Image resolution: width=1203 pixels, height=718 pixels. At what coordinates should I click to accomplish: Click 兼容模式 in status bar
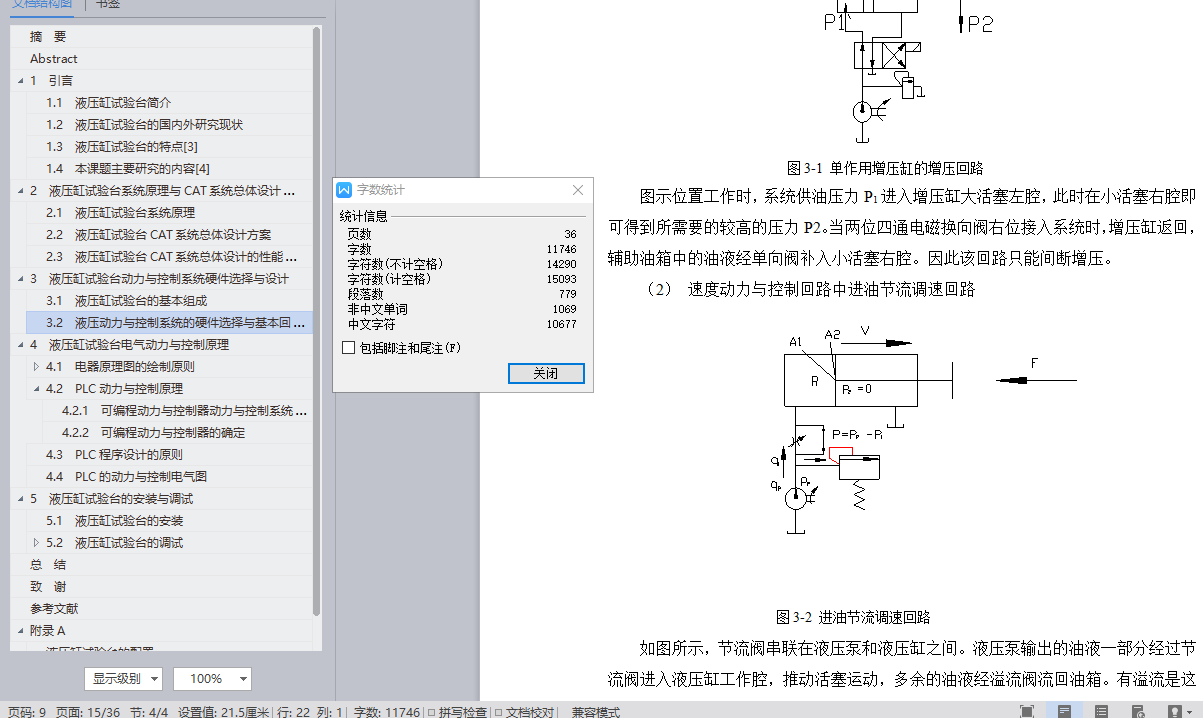(596, 712)
